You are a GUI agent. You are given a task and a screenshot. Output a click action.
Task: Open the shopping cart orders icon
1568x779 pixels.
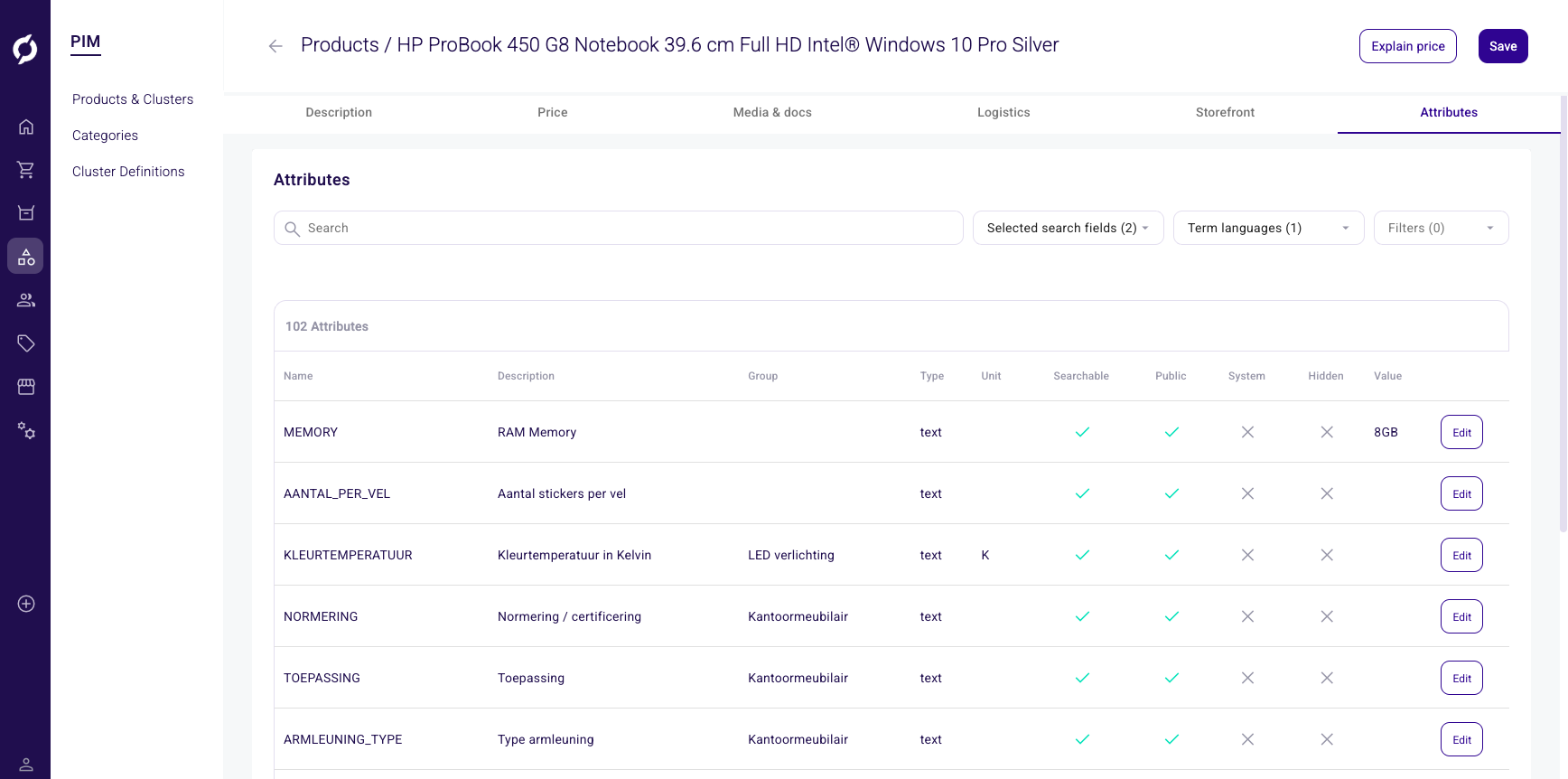(26, 170)
